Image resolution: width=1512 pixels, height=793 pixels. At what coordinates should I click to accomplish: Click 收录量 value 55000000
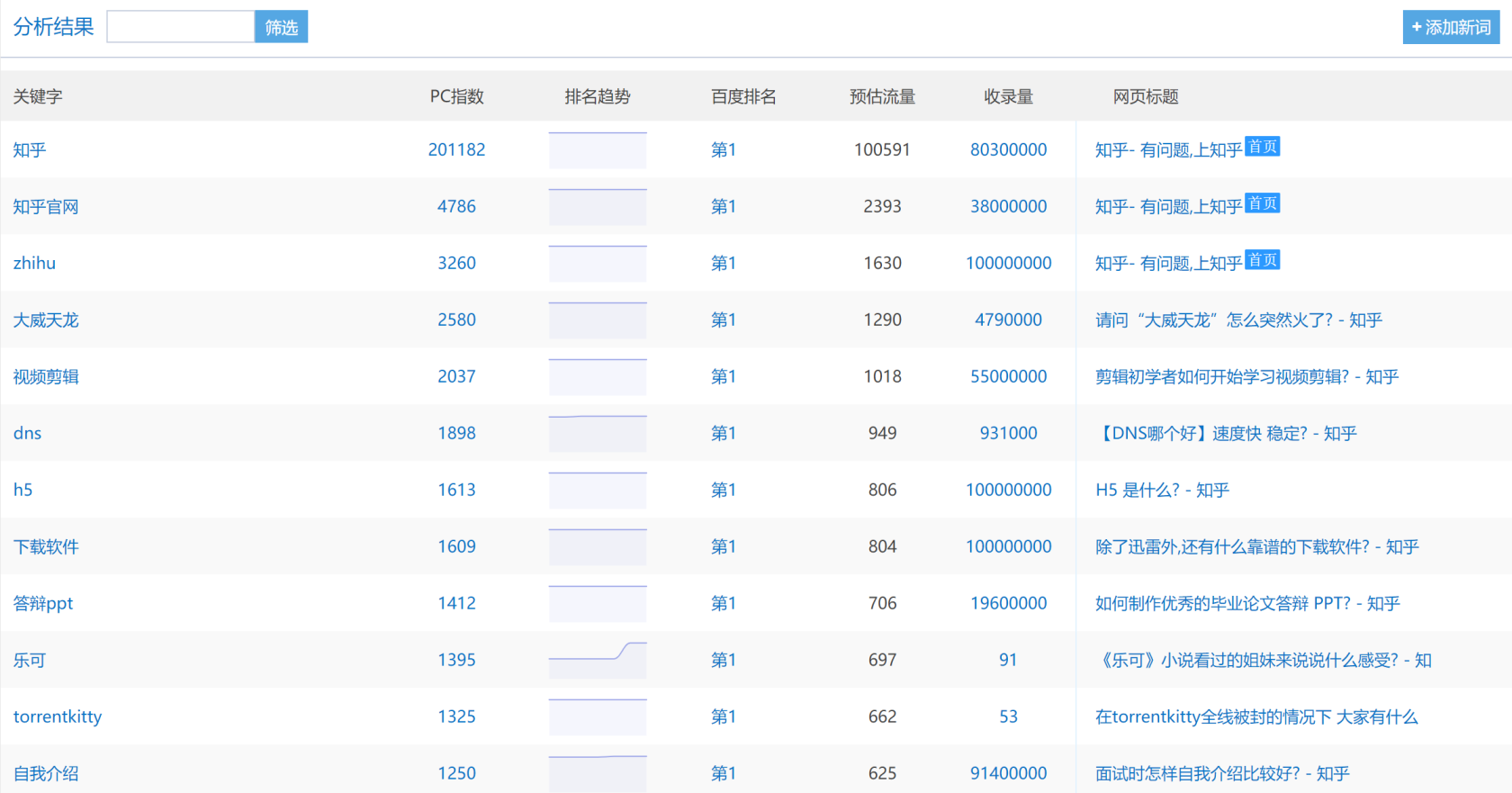[1008, 376]
